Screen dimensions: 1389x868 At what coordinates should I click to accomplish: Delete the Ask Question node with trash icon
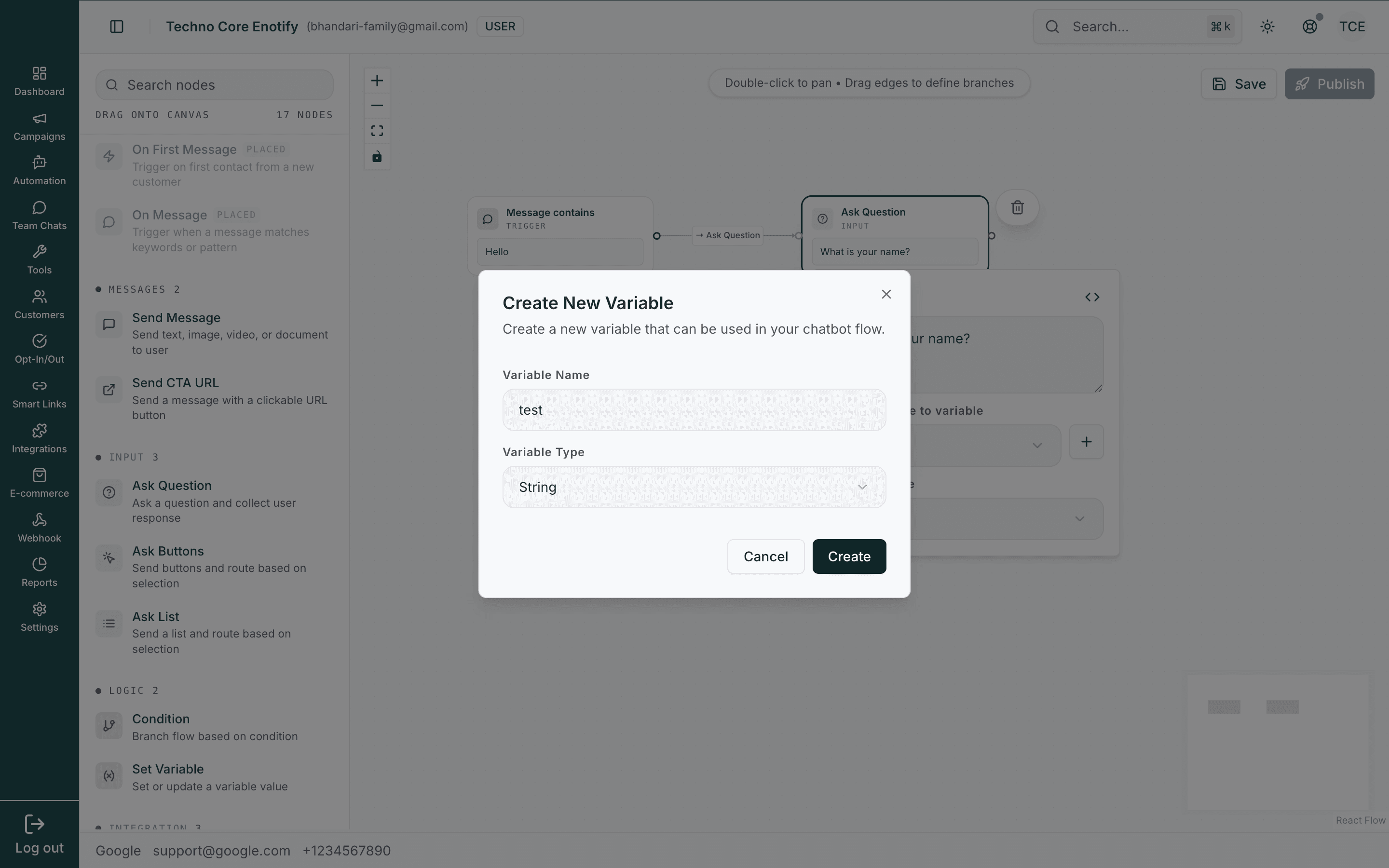(1017, 207)
